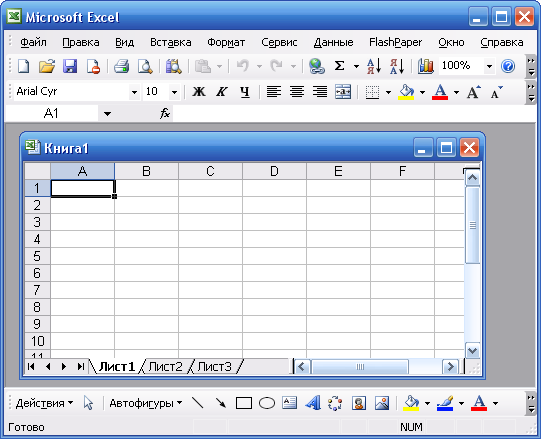Open the Данные menu

pyautogui.click(x=333, y=42)
